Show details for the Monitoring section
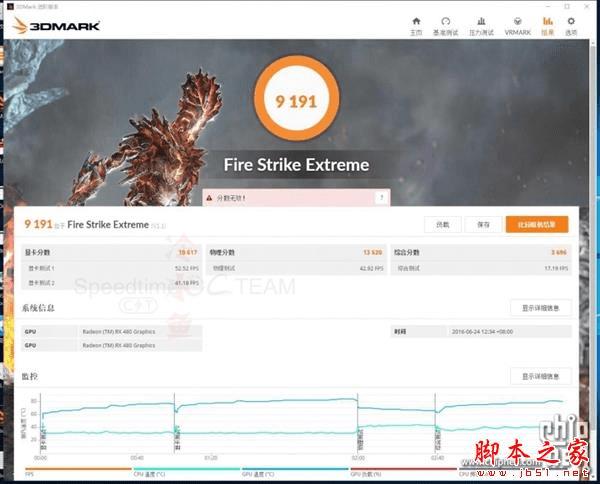The image size is (600, 484). 541,376
